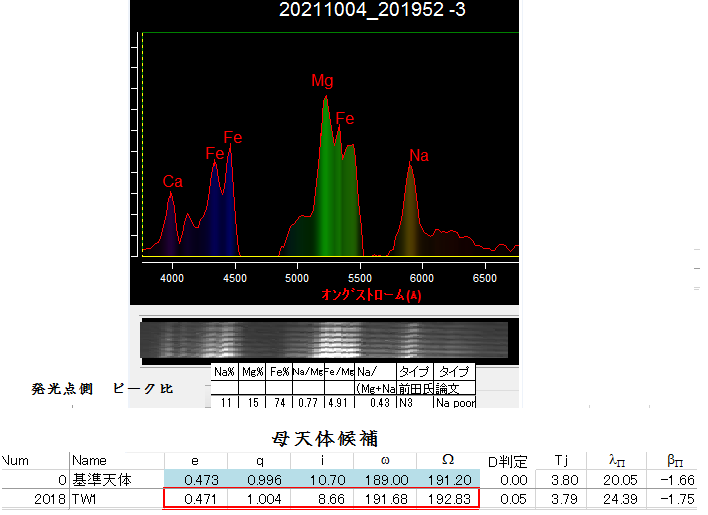Click the オングストローム axis label
This screenshot has height=515, width=708.
(x=371, y=295)
